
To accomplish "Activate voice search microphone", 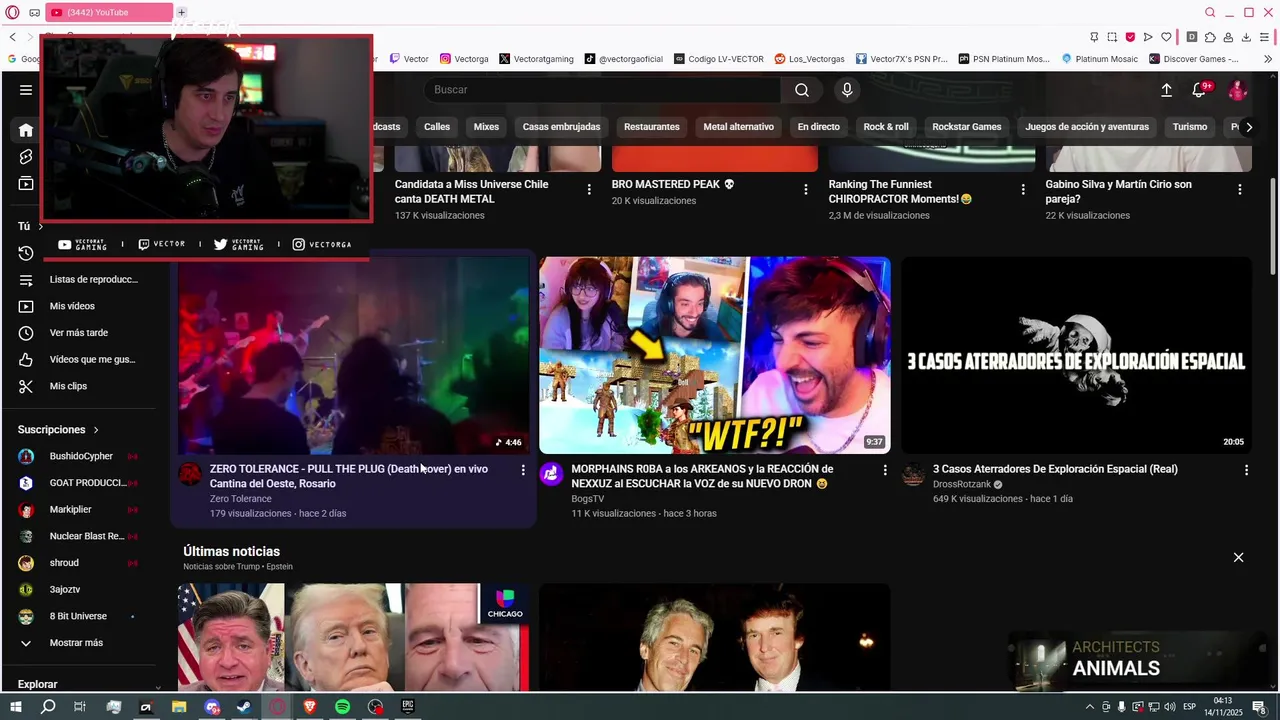I will coord(847,90).
